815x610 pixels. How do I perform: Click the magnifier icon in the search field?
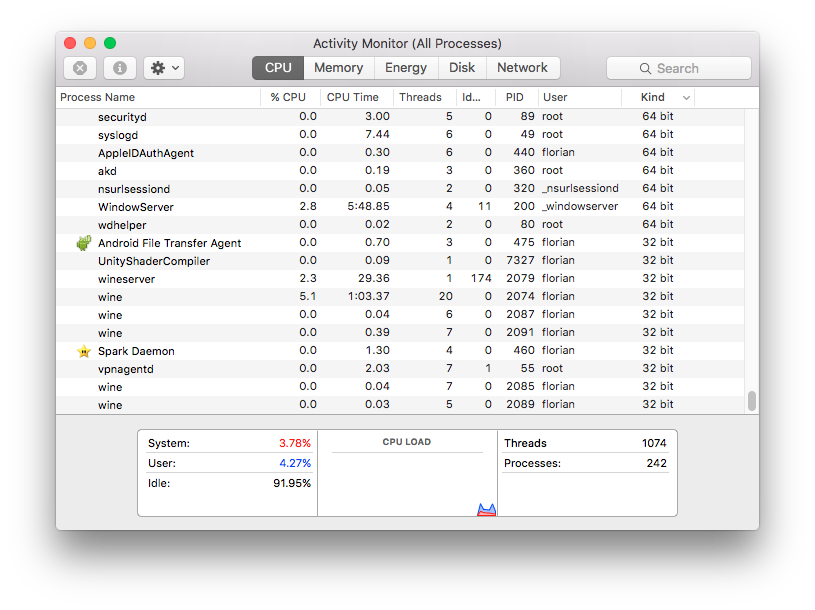click(x=646, y=69)
